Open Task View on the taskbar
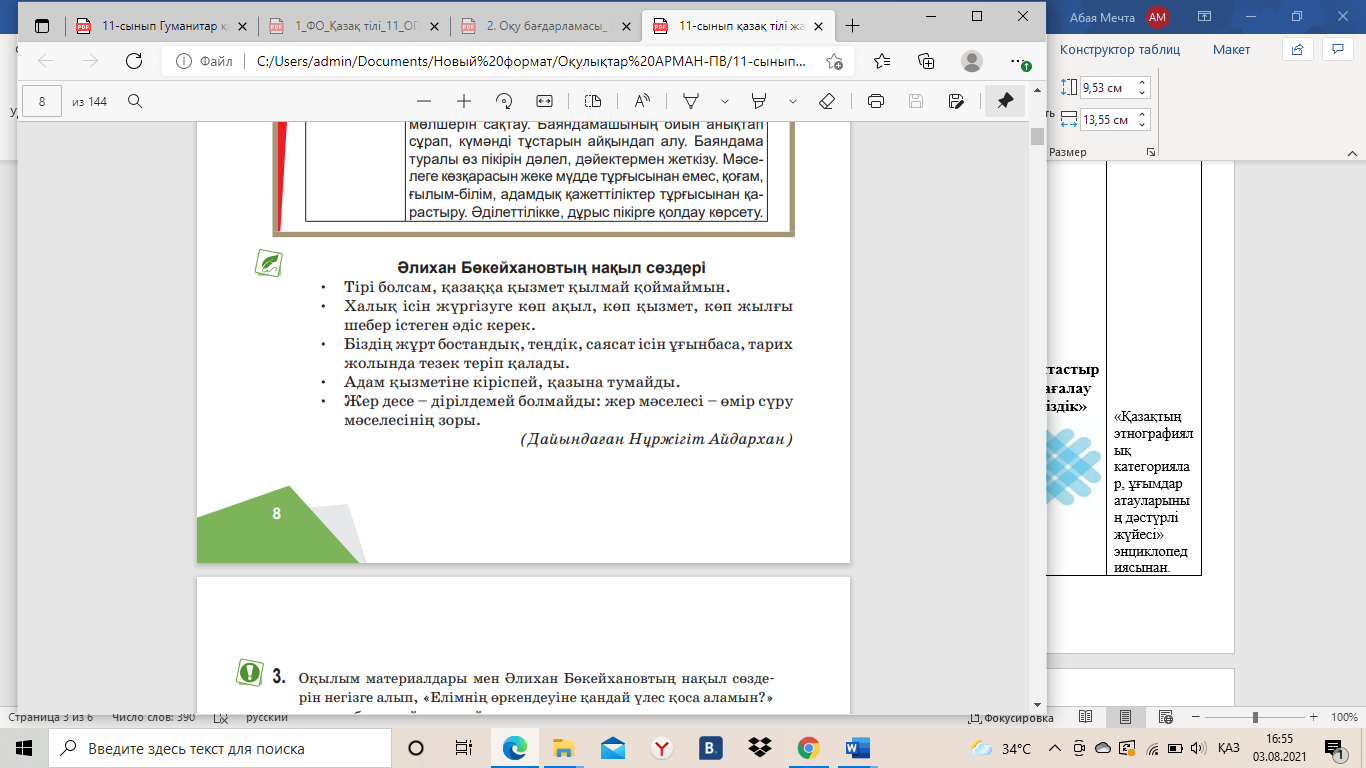 tap(463, 748)
